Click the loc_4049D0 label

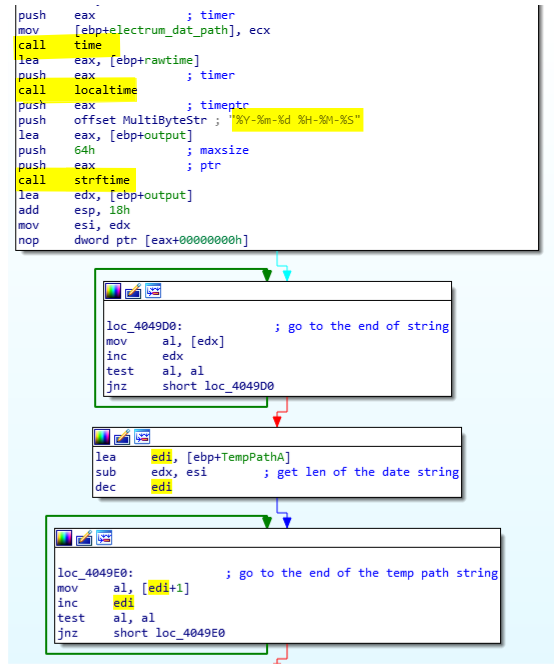click(144, 326)
